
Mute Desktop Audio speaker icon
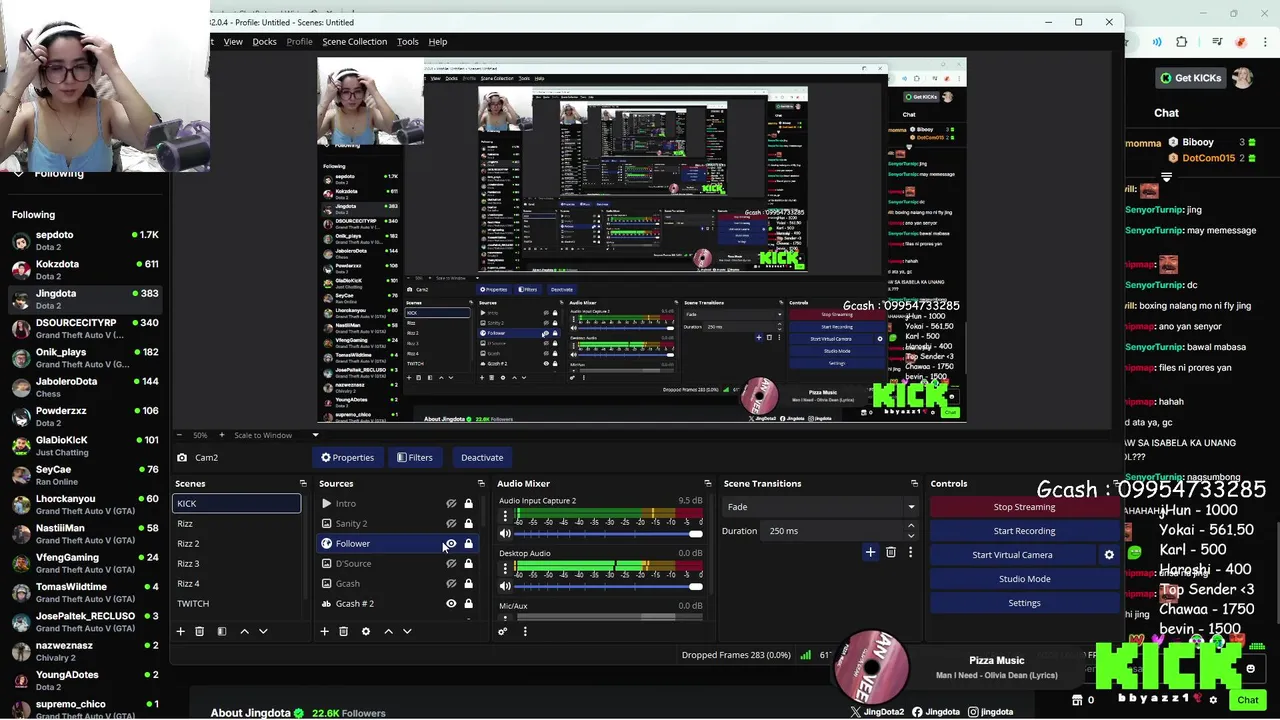click(x=505, y=586)
